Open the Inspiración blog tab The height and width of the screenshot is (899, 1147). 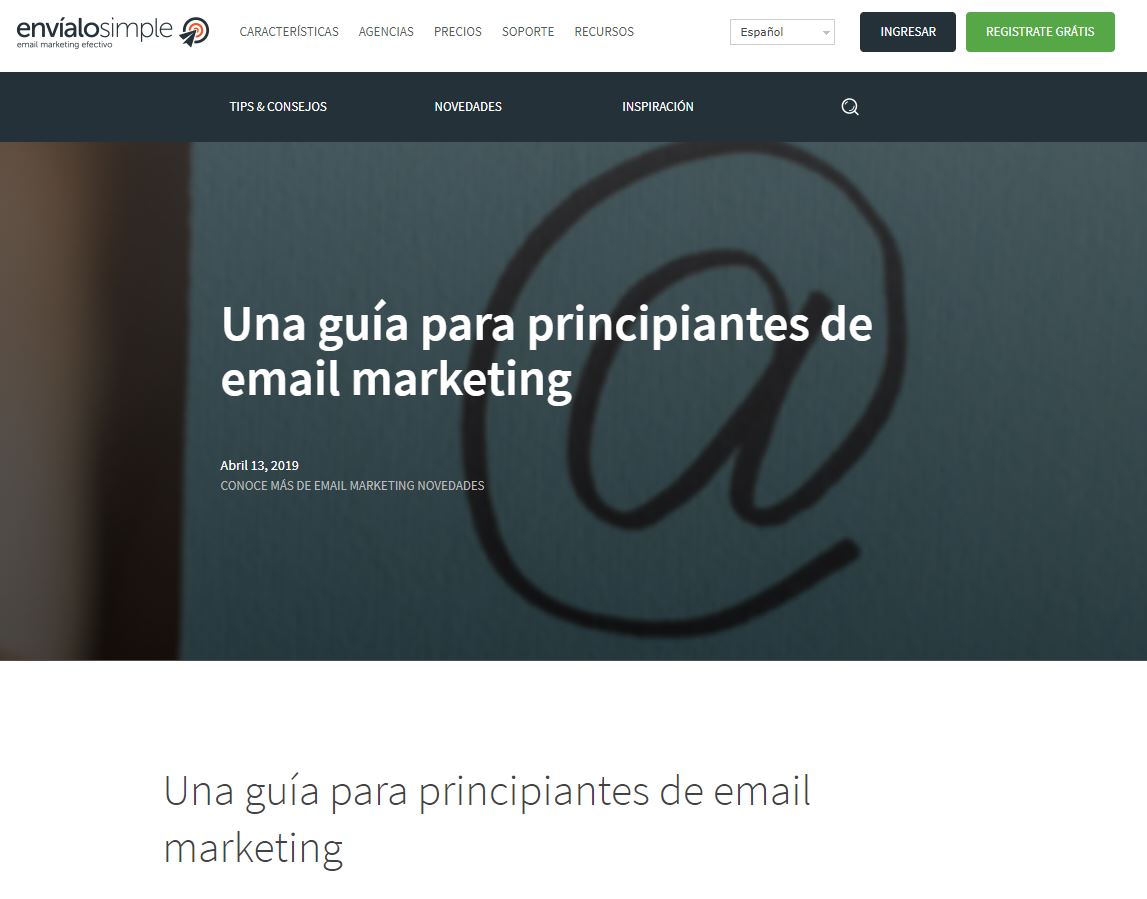pyautogui.click(x=658, y=107)
